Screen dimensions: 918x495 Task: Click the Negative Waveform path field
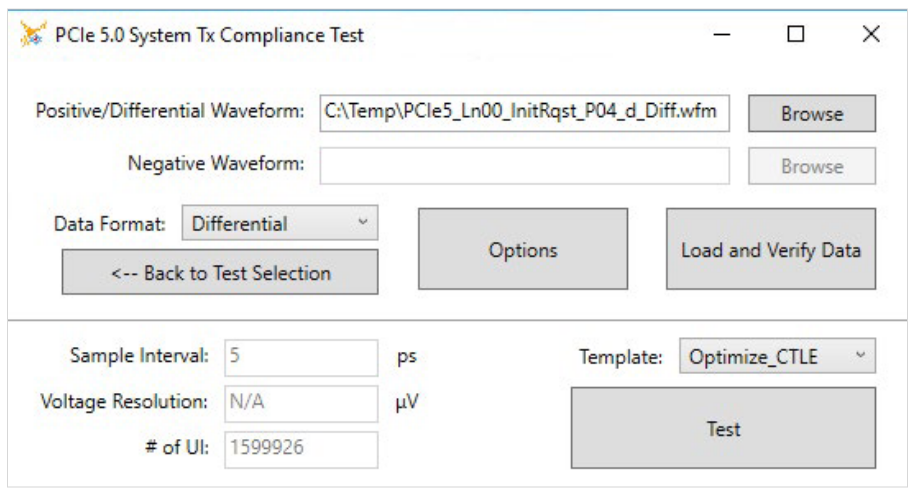524,166
